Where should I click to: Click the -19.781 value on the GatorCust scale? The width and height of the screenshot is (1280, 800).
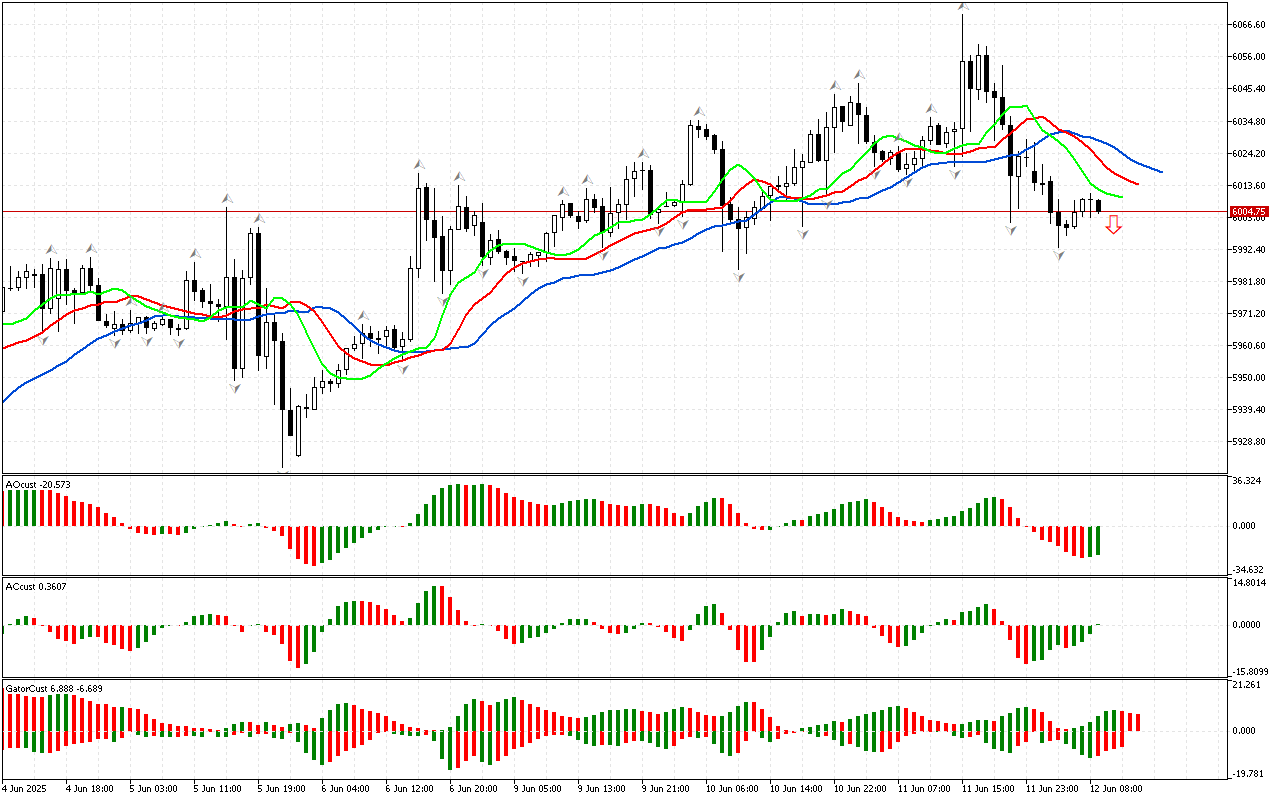1247,773
